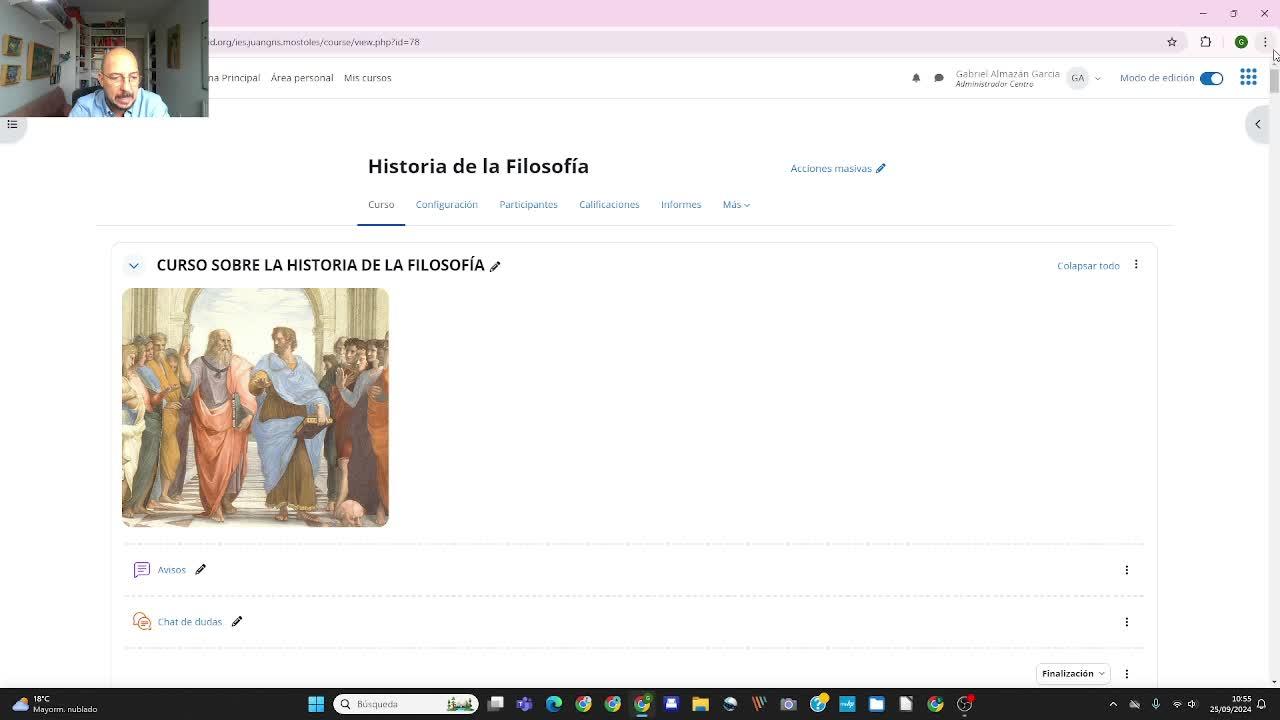Open the Informes tab

tap(681, 204)
